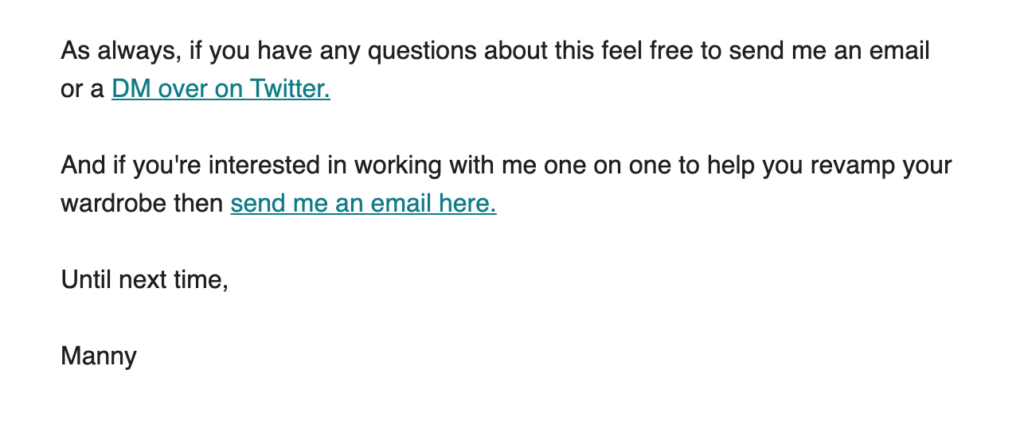The height and width of the screenshot is (444, 1024).
Task: Click the words "As always," at paragraph start
Action: tap(121, 51)
